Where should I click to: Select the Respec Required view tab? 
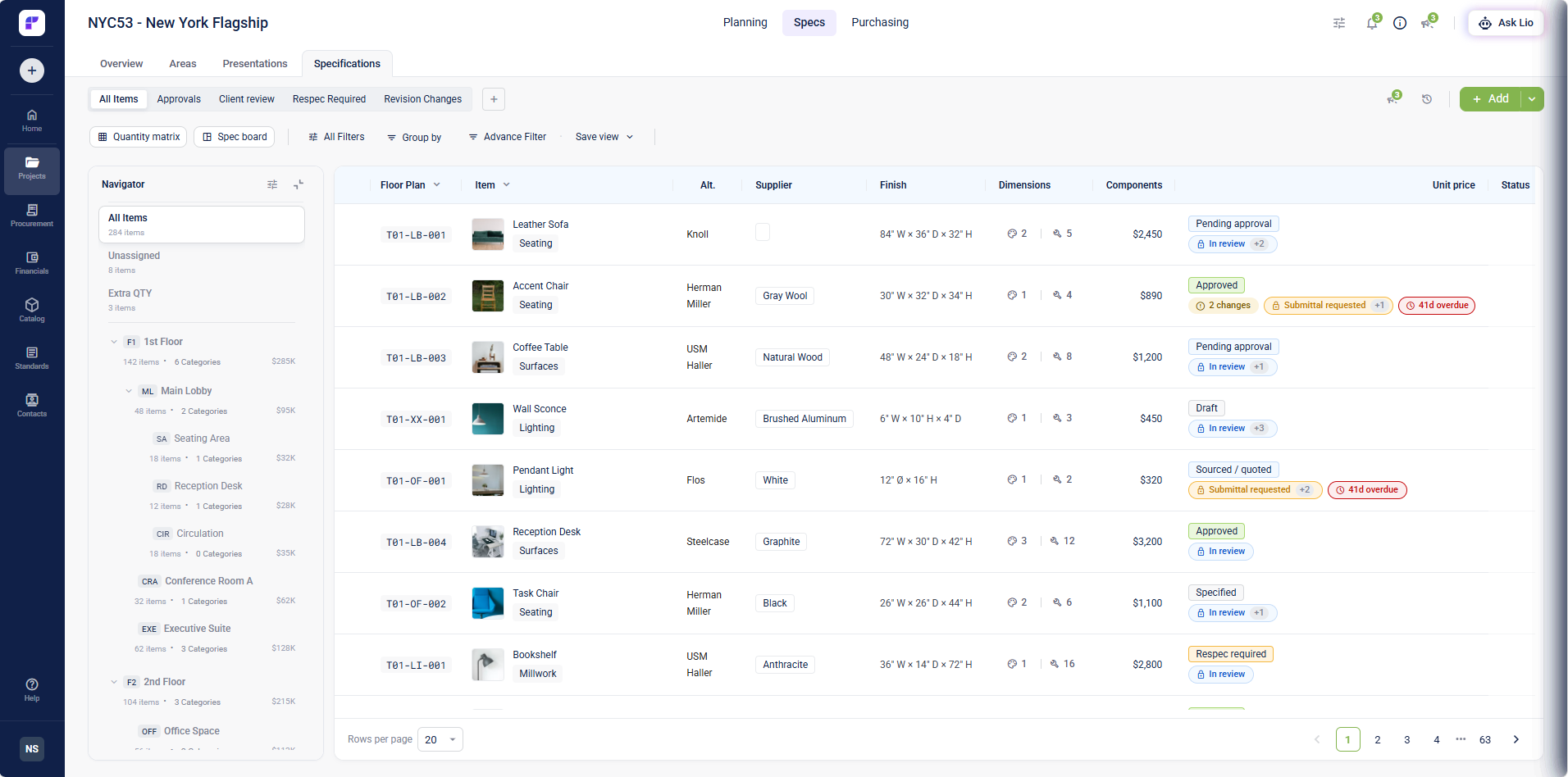[x=329, y=99]
